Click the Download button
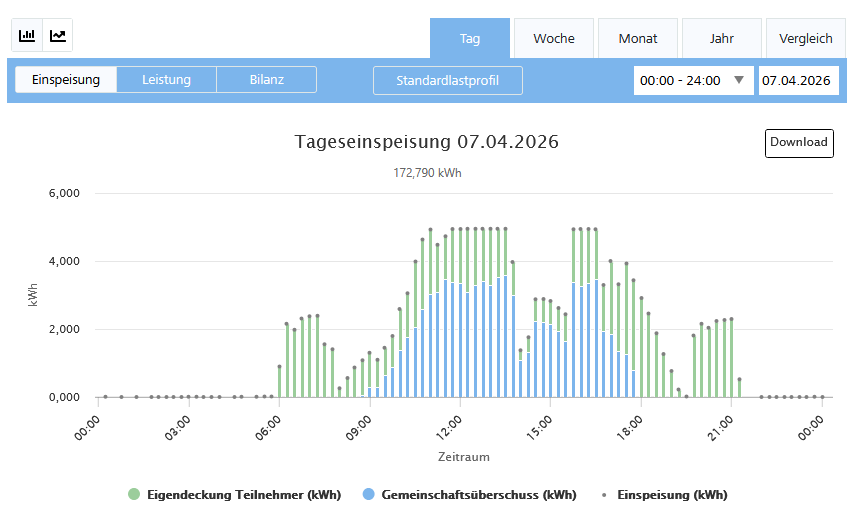Image resolution: width=861 pixels, height=511 pixels. click(x=798, y=142)
